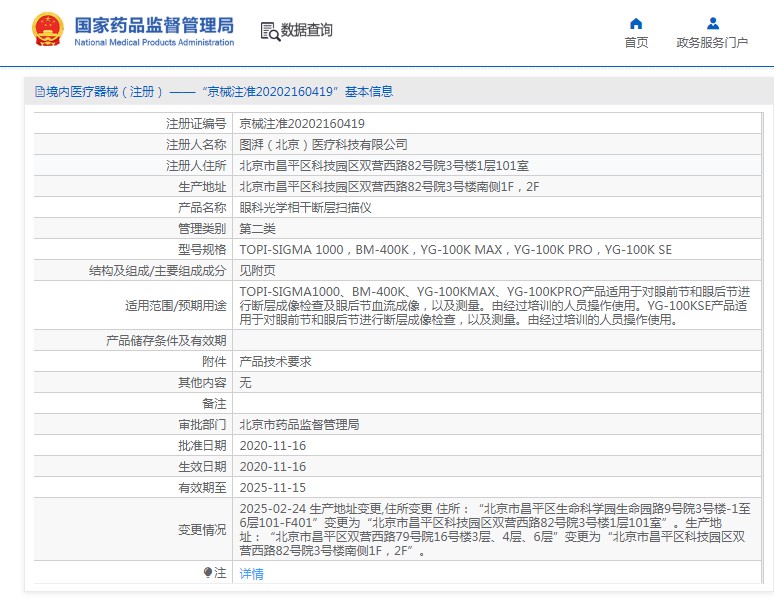This screenshot has height=600, width=774.
Task: Open the 政务服务门户 navigation item
Action: pyautogui.click(x=712, y=42)
